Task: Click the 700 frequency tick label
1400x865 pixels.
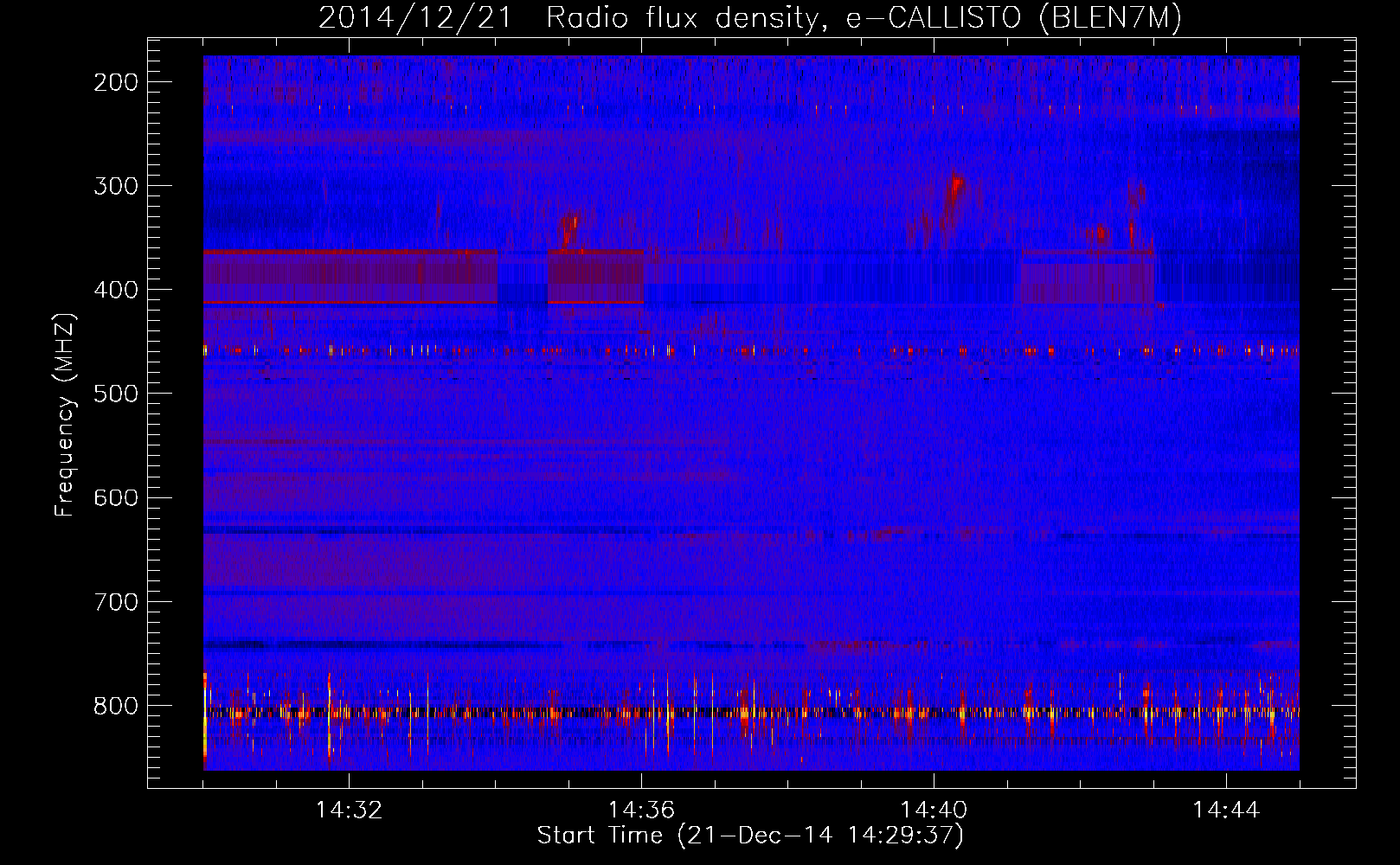Action: (x=116, y=601)
